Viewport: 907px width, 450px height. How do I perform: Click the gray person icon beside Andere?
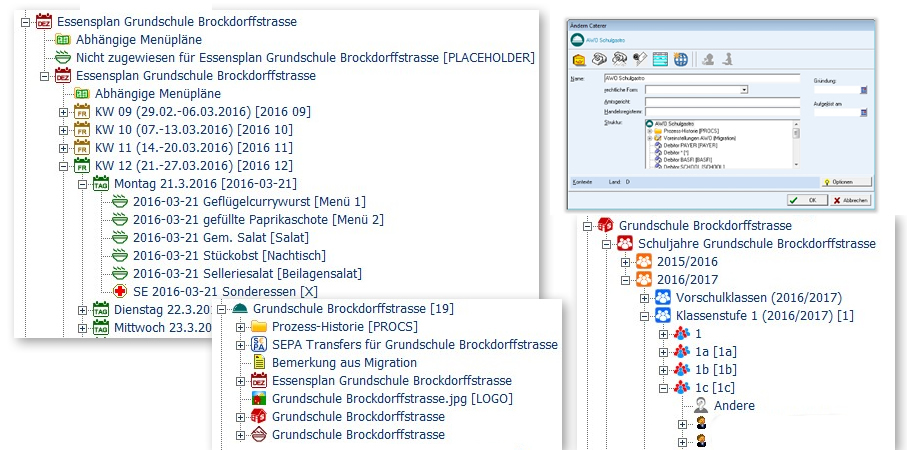coord(701,406)
